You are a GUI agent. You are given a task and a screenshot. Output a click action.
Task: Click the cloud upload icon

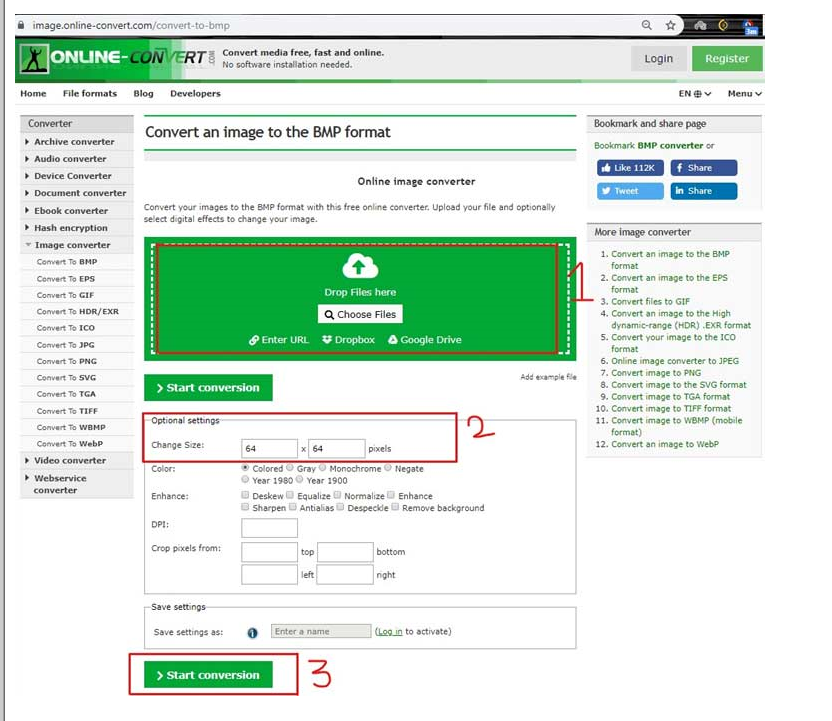[x=360, y=266]
